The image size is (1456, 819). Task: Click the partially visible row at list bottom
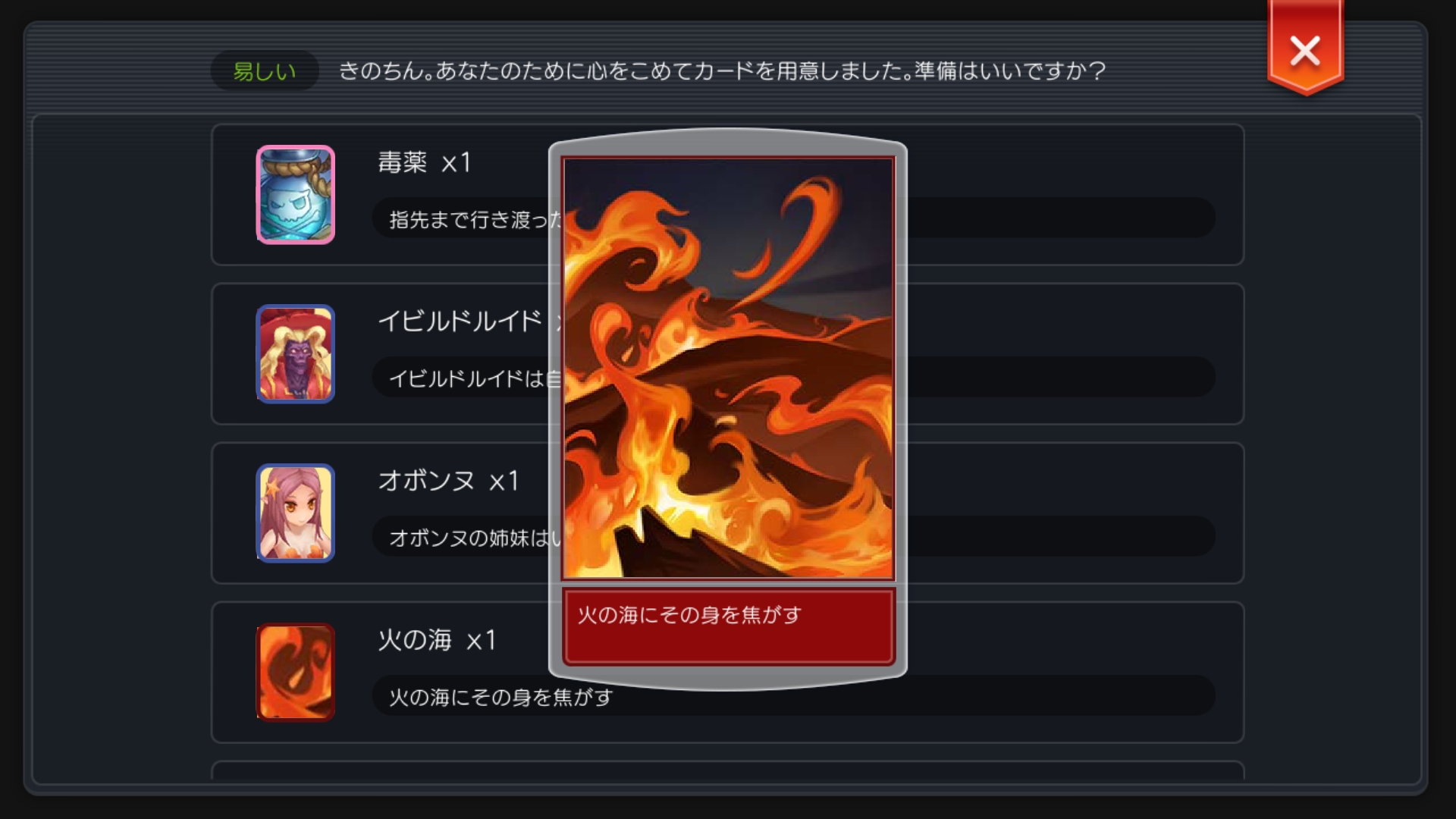[728, 770]
